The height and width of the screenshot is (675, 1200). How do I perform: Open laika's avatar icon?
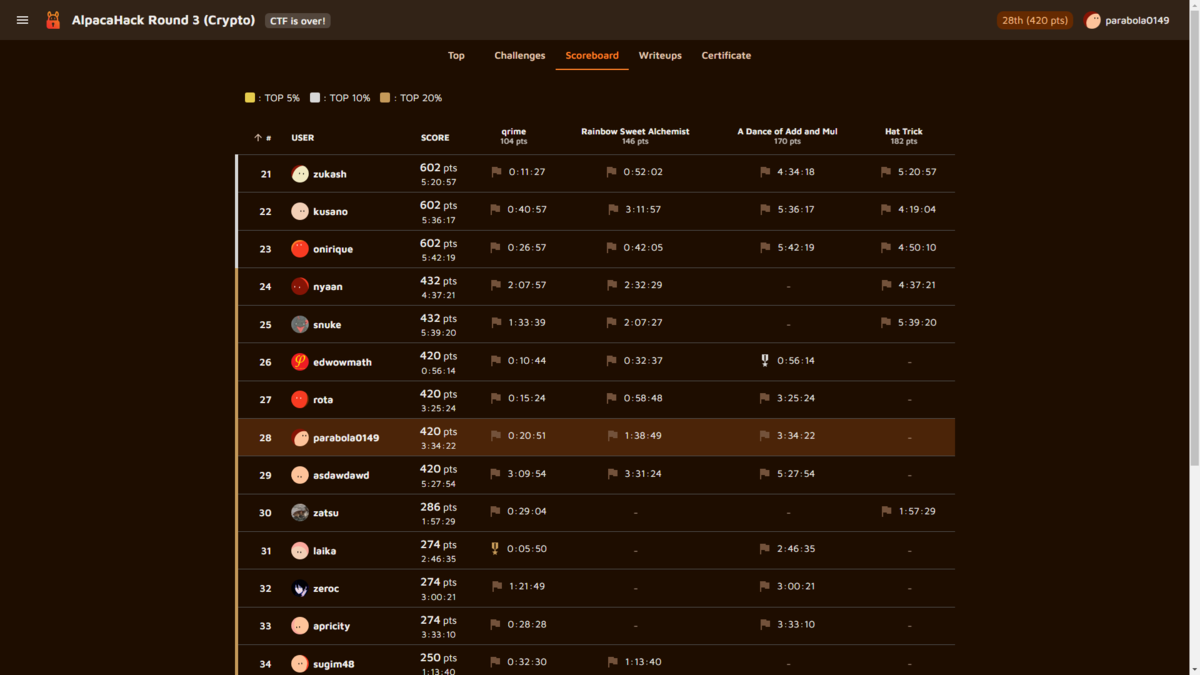300,551
